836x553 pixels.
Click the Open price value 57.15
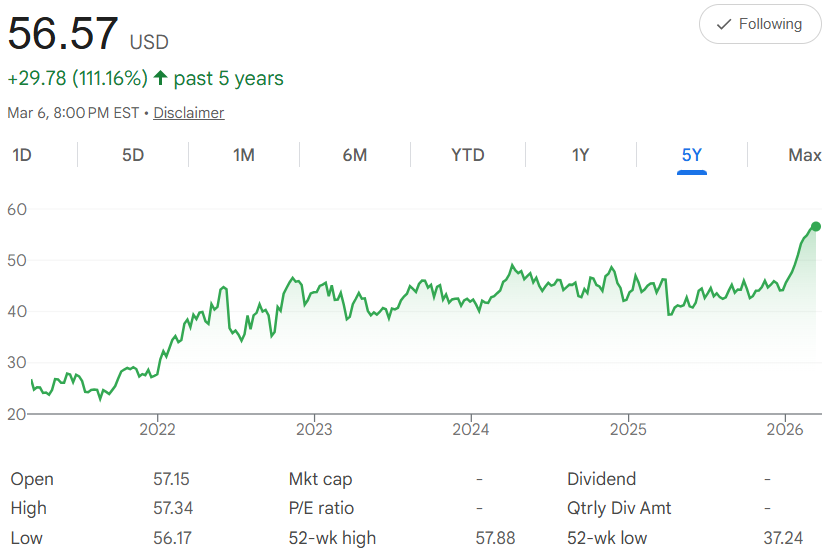[172, 480]
